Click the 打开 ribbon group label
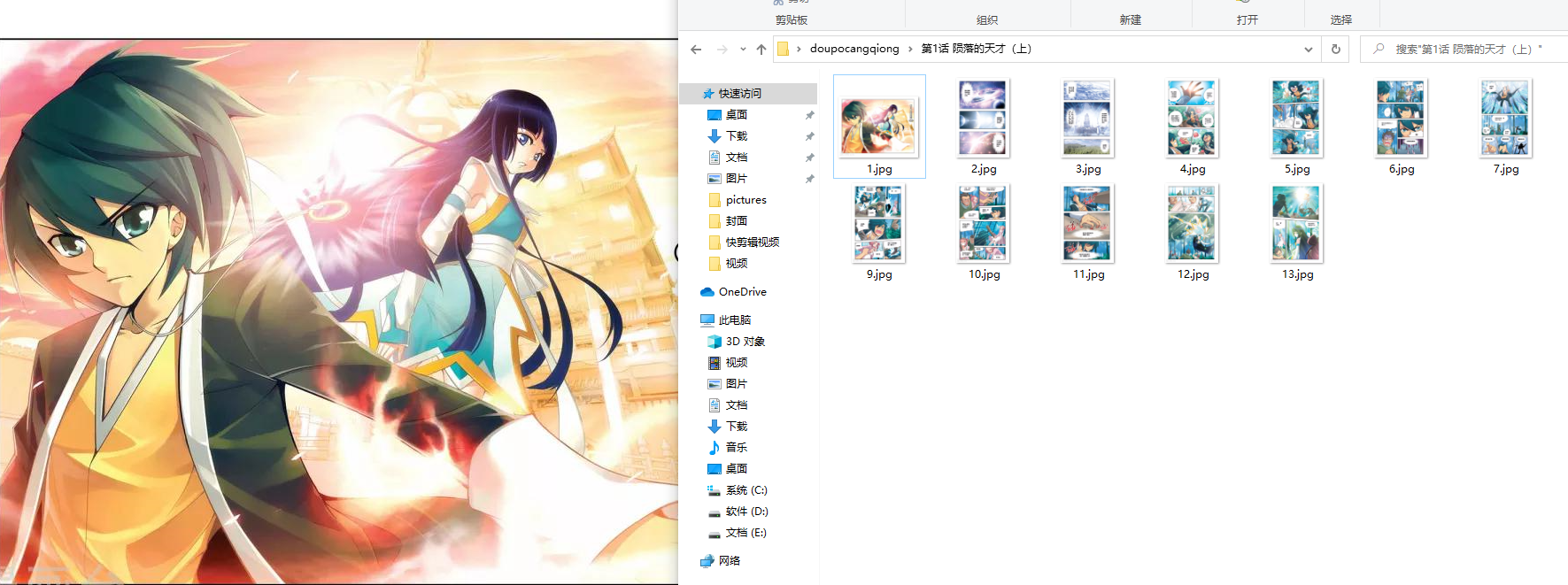Image resolution: width=1568 pixels, height=585 pixels. point(1247,19)
